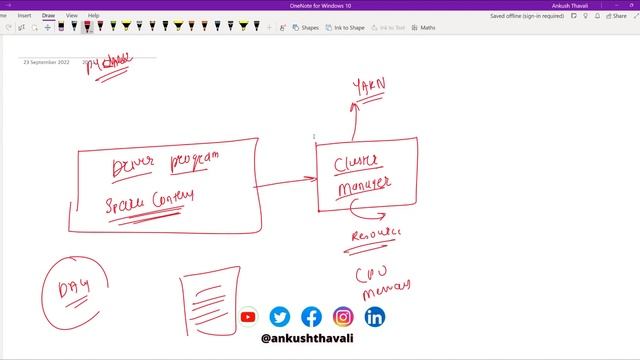The width and height of the screenshot is (640, 360).
Task: Select the yellow highlighter beside the green pen
Action: coord(127,27)
